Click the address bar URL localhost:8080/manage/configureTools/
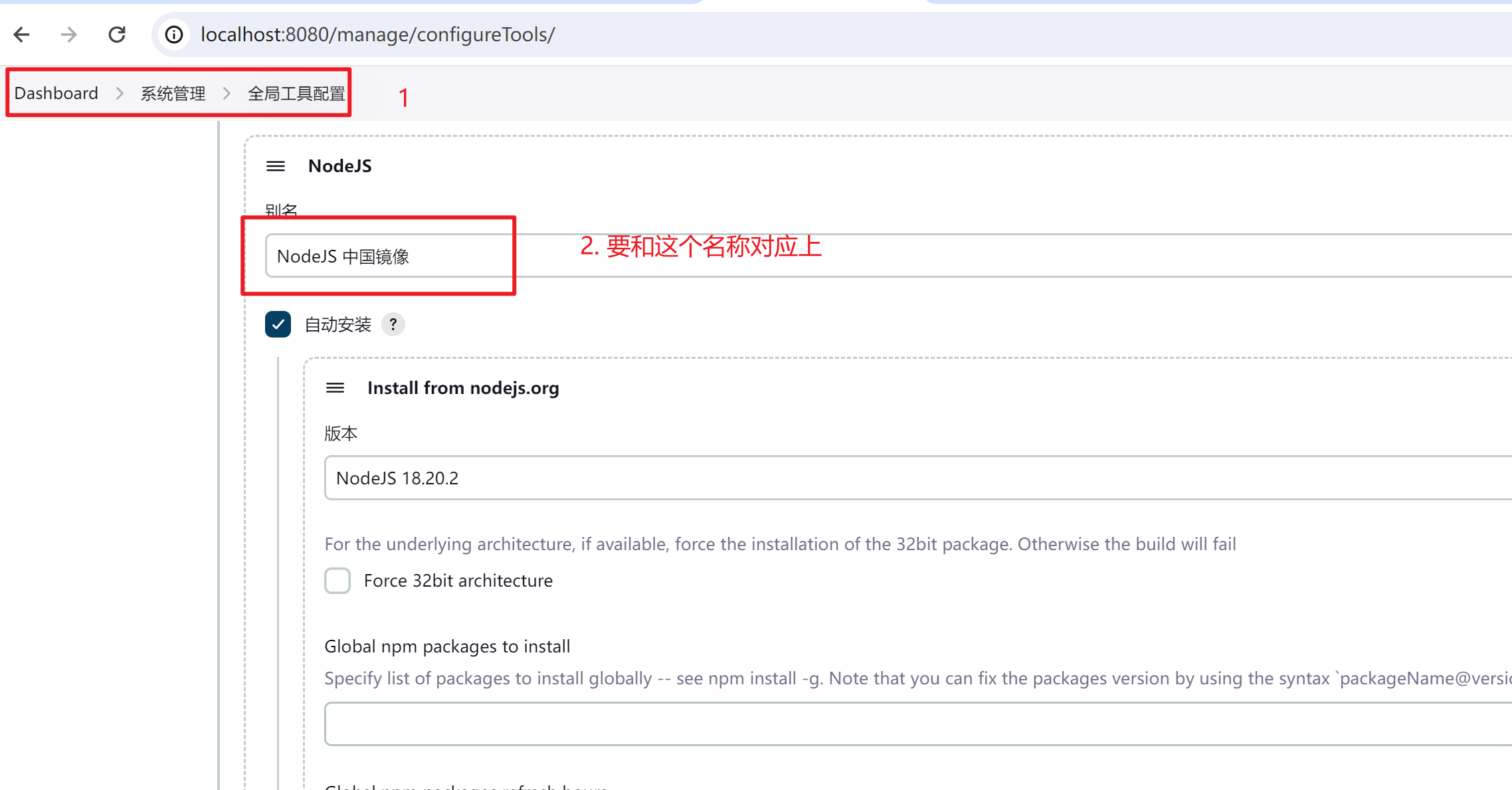 point(377,35)
